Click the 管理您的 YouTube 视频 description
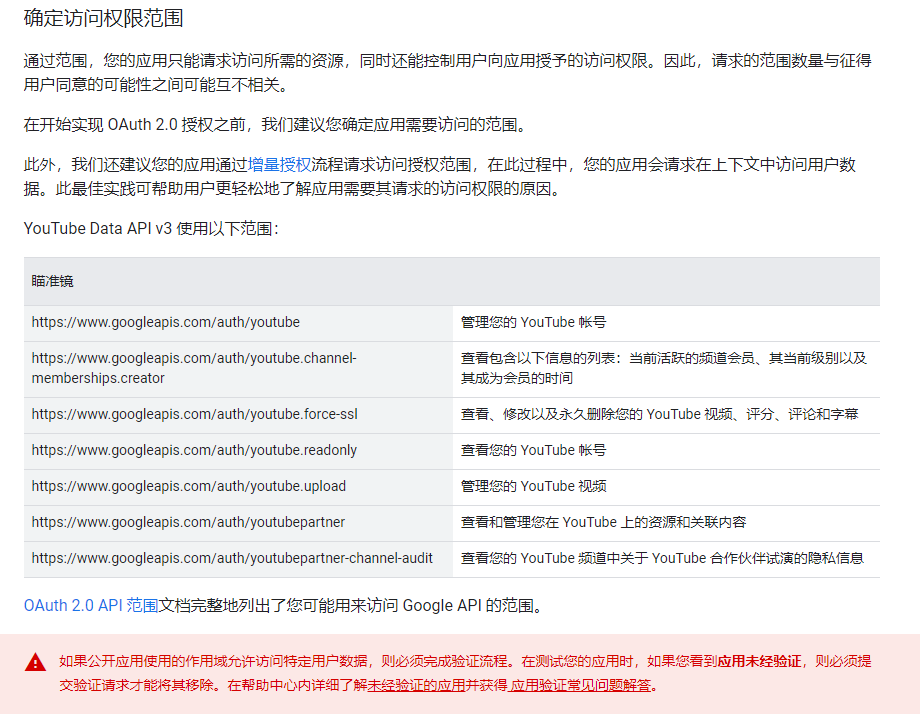This screenshot has width=920, height=727. (533, 486)
